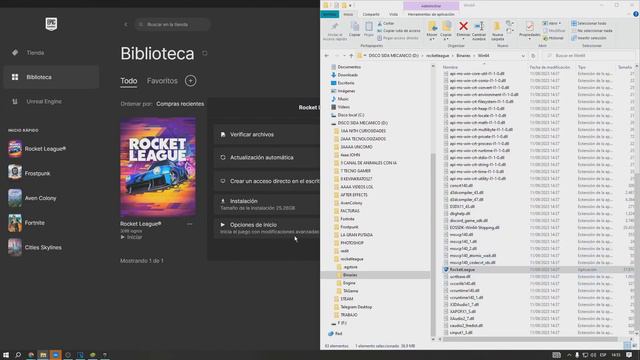Switch to the Todo library tab
This screenshot has width=640, height=360.
click(129, 81)
